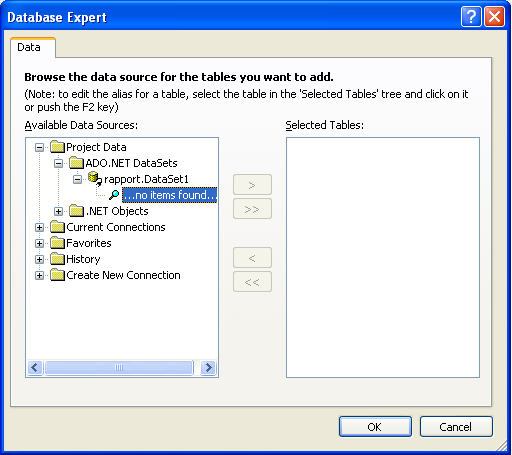Viewport: 512px width, 455px height.
Task: Click the rapport.DataSet1 database icon
Action: tap(95, 179)
